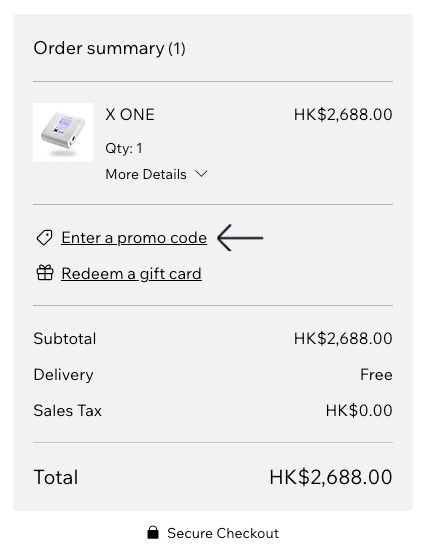Viewport: 426px width, 555px height.
Task: Click the gift card present icon
Action: coord(45,273)
